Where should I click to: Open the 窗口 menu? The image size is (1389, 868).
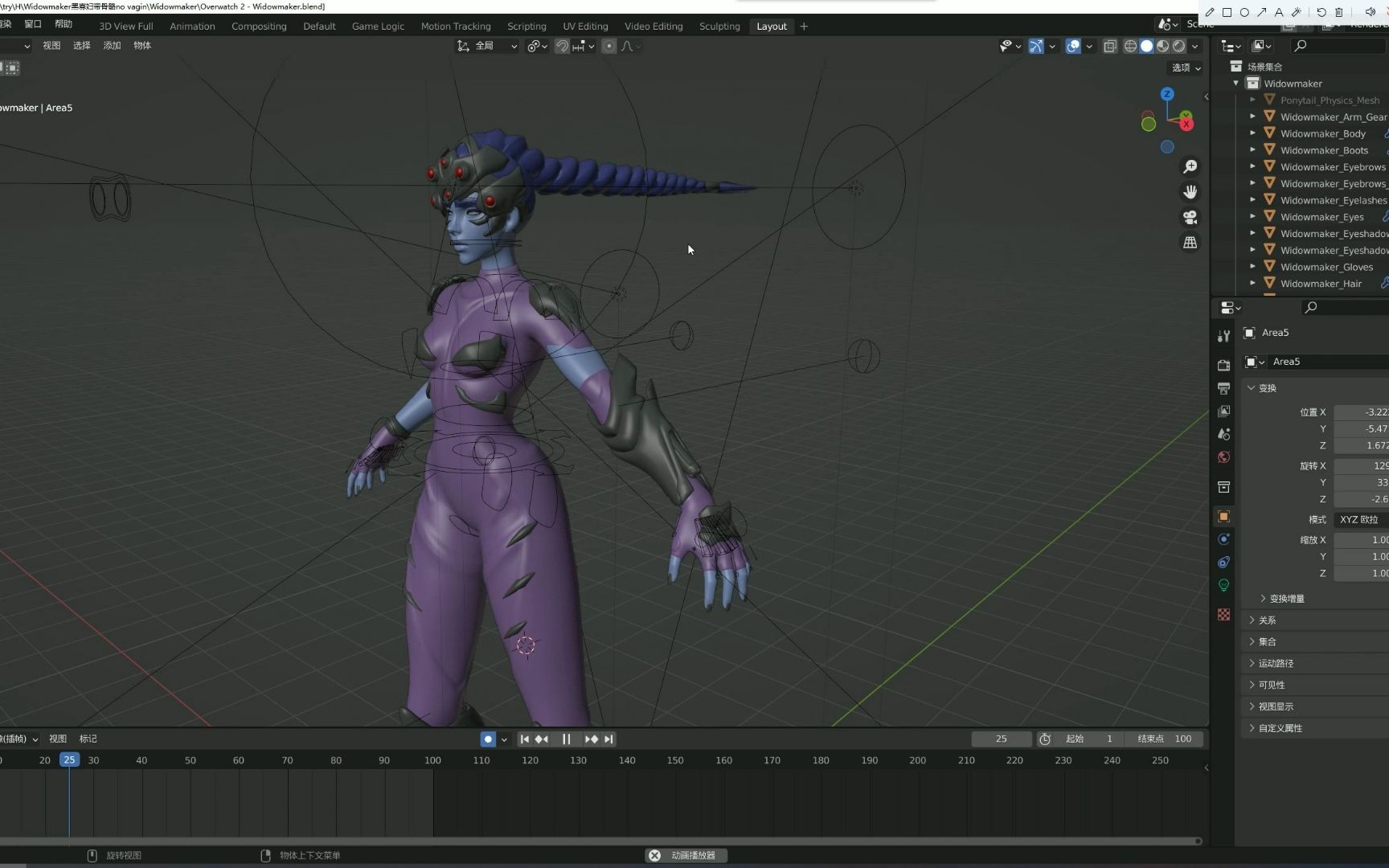33,24
